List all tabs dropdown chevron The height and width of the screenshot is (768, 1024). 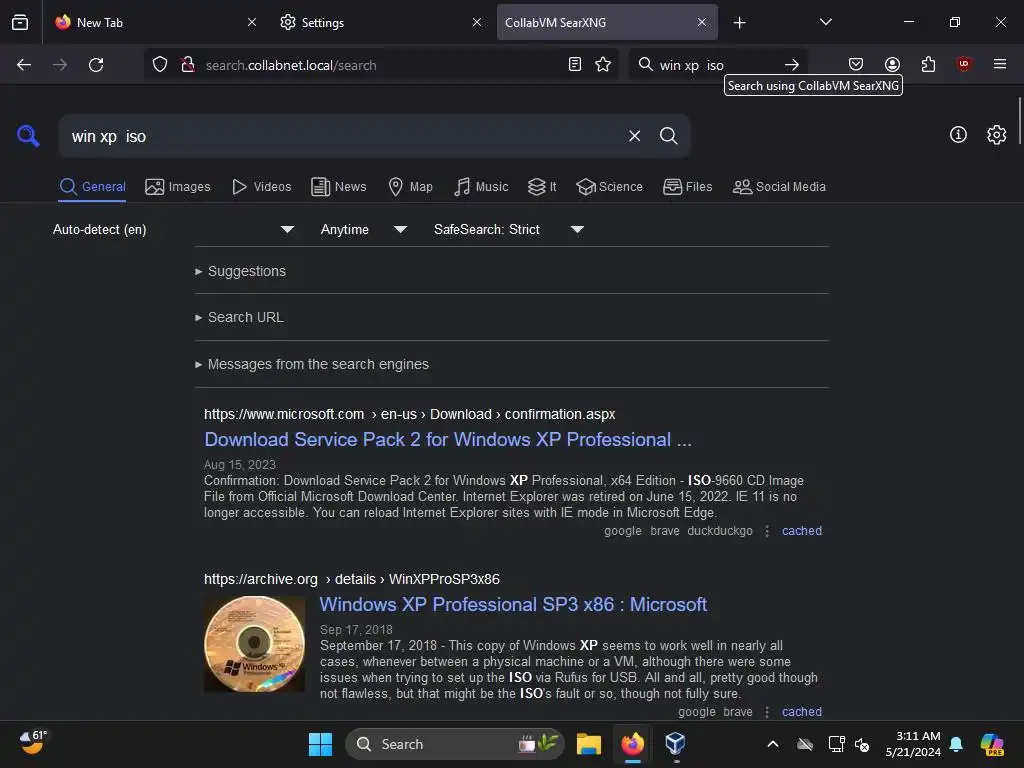[x=825, y=22]
